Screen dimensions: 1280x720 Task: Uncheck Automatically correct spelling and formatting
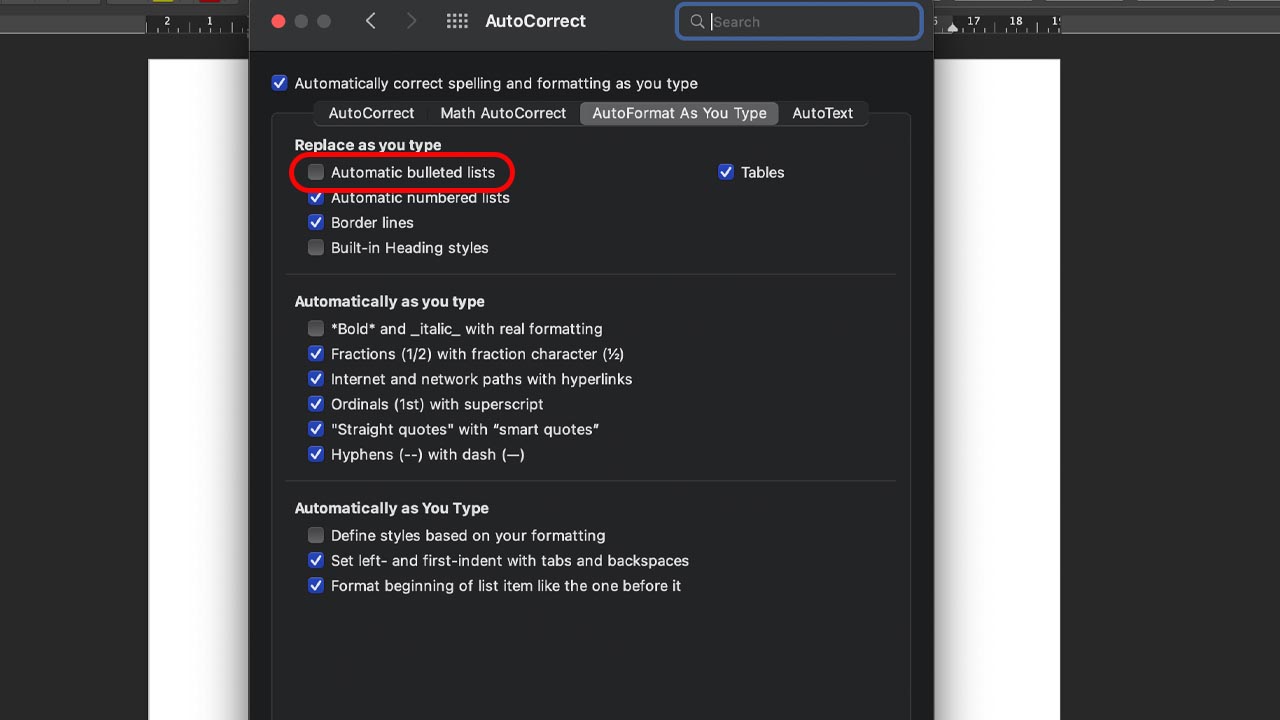(x=279, y=83)
